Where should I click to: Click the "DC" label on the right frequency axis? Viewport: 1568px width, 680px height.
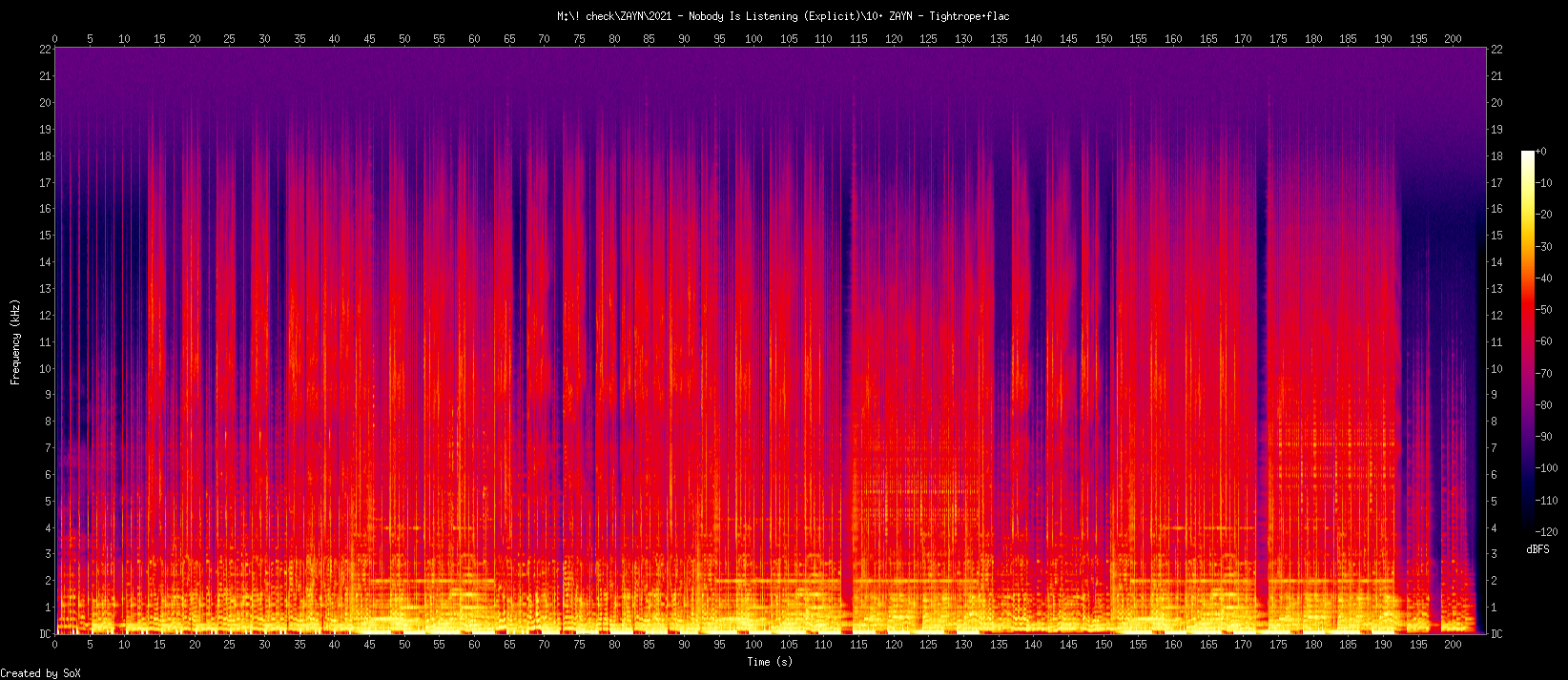click(x=1496, y=633)
